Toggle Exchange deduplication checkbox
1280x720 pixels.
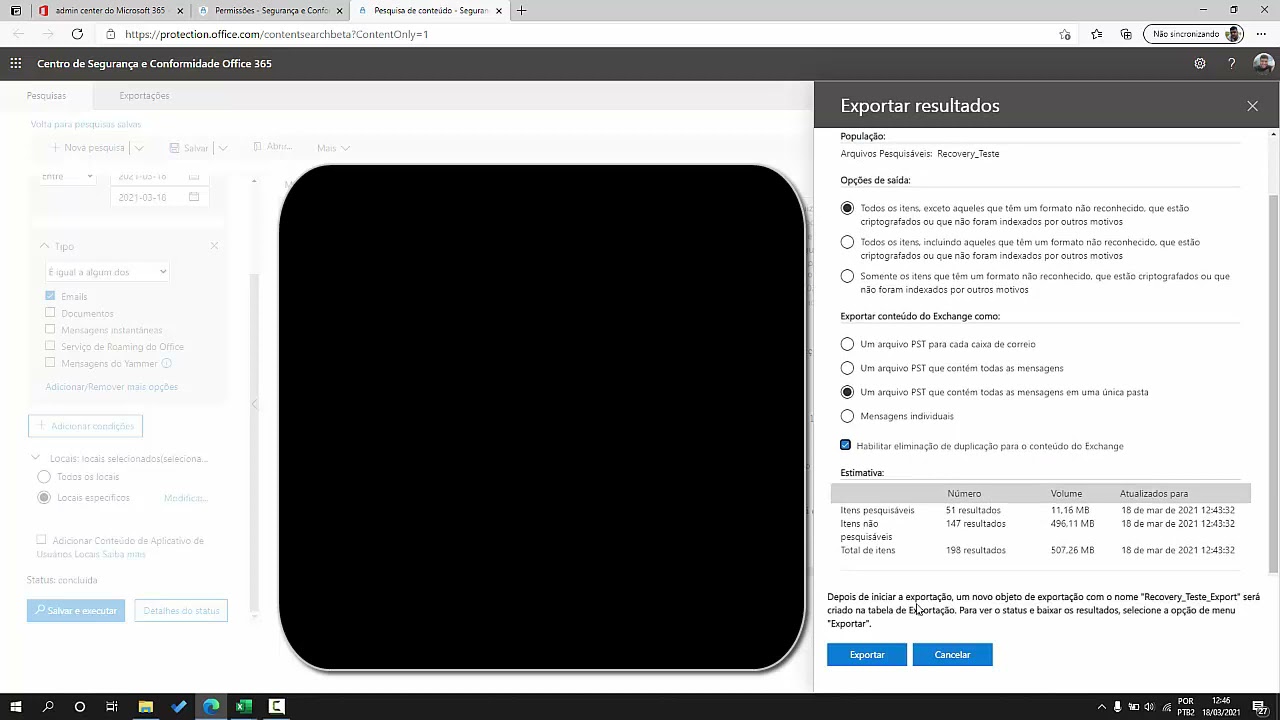coord(846,445)
